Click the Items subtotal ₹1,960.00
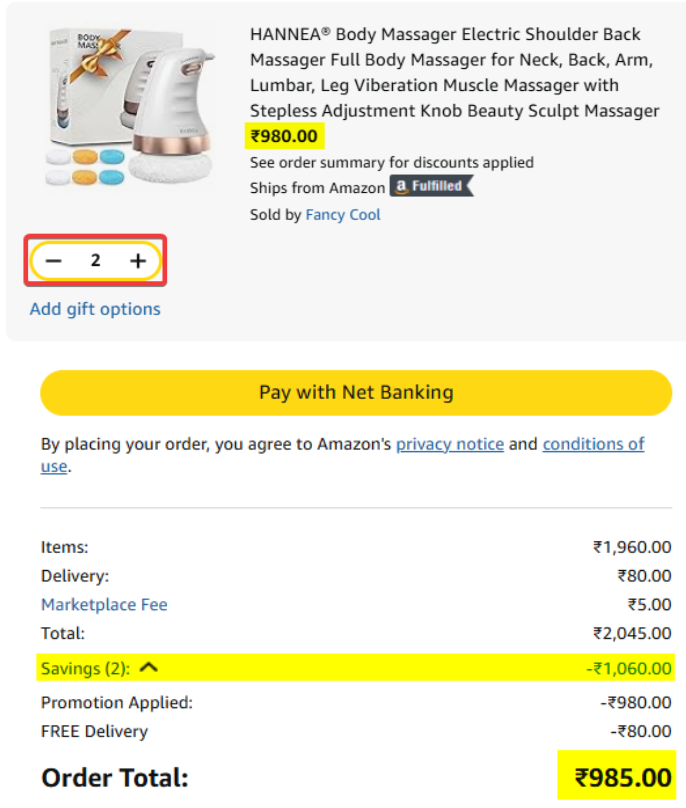Viewport: 686px width, 808px height. click(631, 547)
